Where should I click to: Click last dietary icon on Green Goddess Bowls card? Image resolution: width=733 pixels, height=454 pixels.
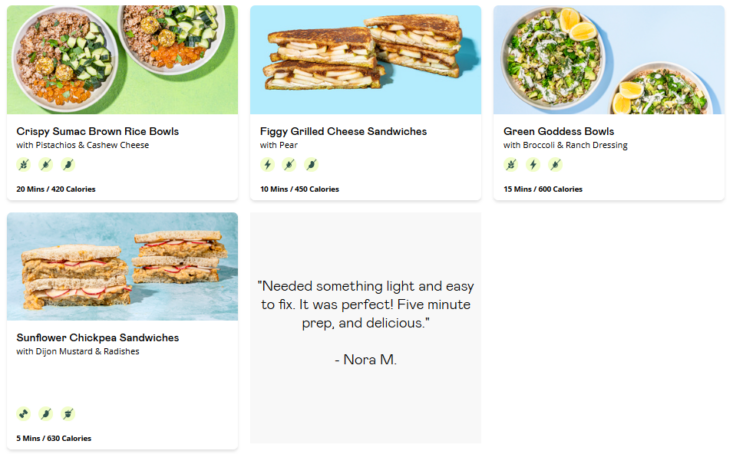point(555,165)
